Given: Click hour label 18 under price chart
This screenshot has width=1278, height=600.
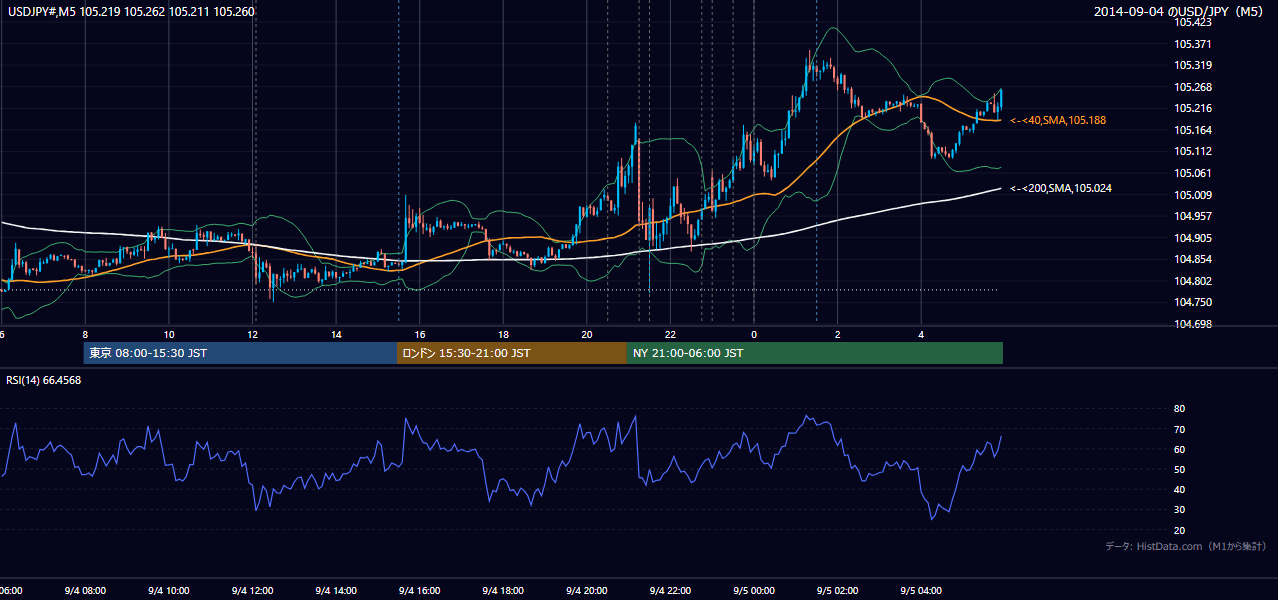Looking at the screenshot, I should pos(504,334).
